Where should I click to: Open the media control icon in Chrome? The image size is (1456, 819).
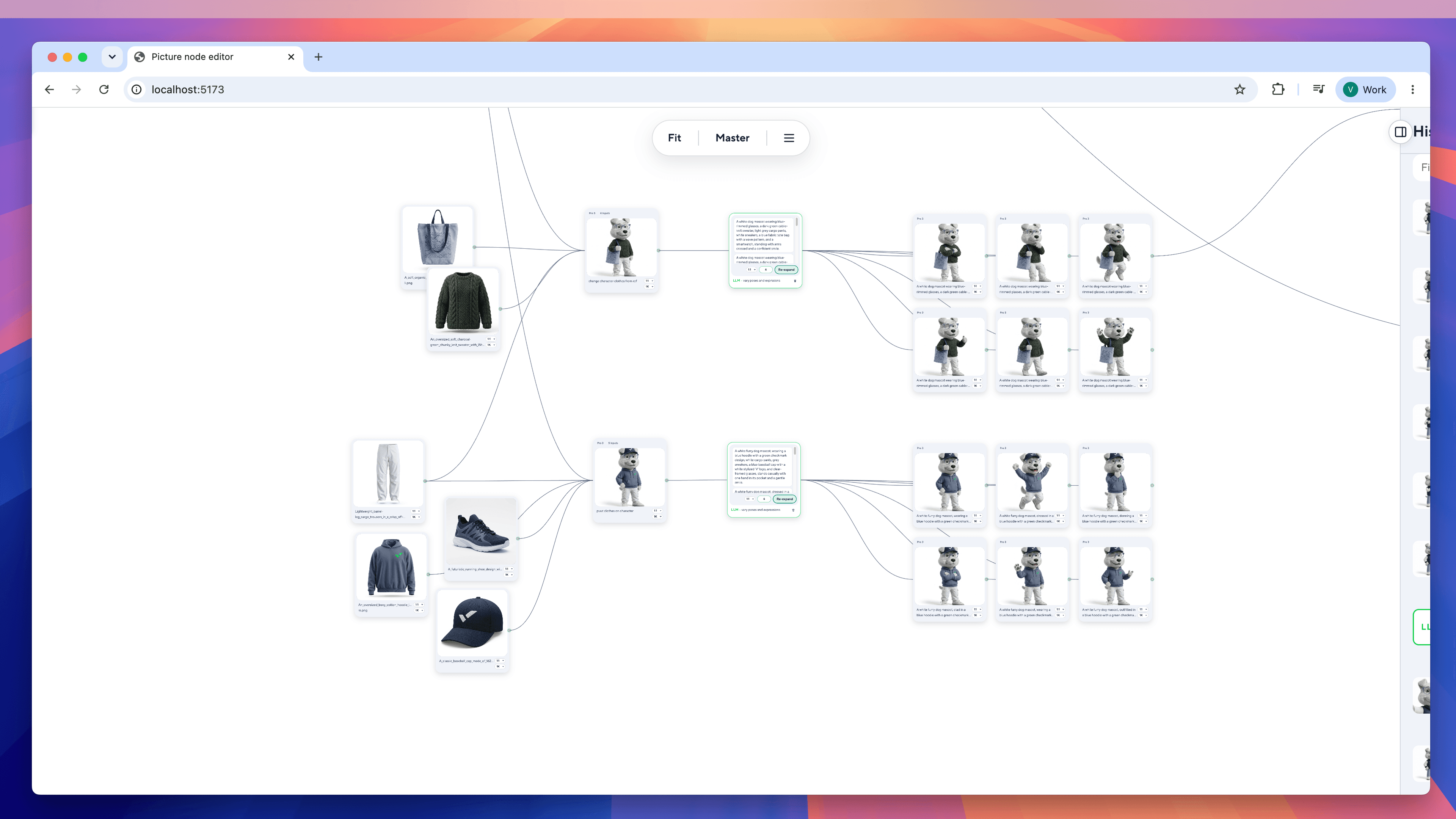pyautogui.click(x=1319, y=89)
